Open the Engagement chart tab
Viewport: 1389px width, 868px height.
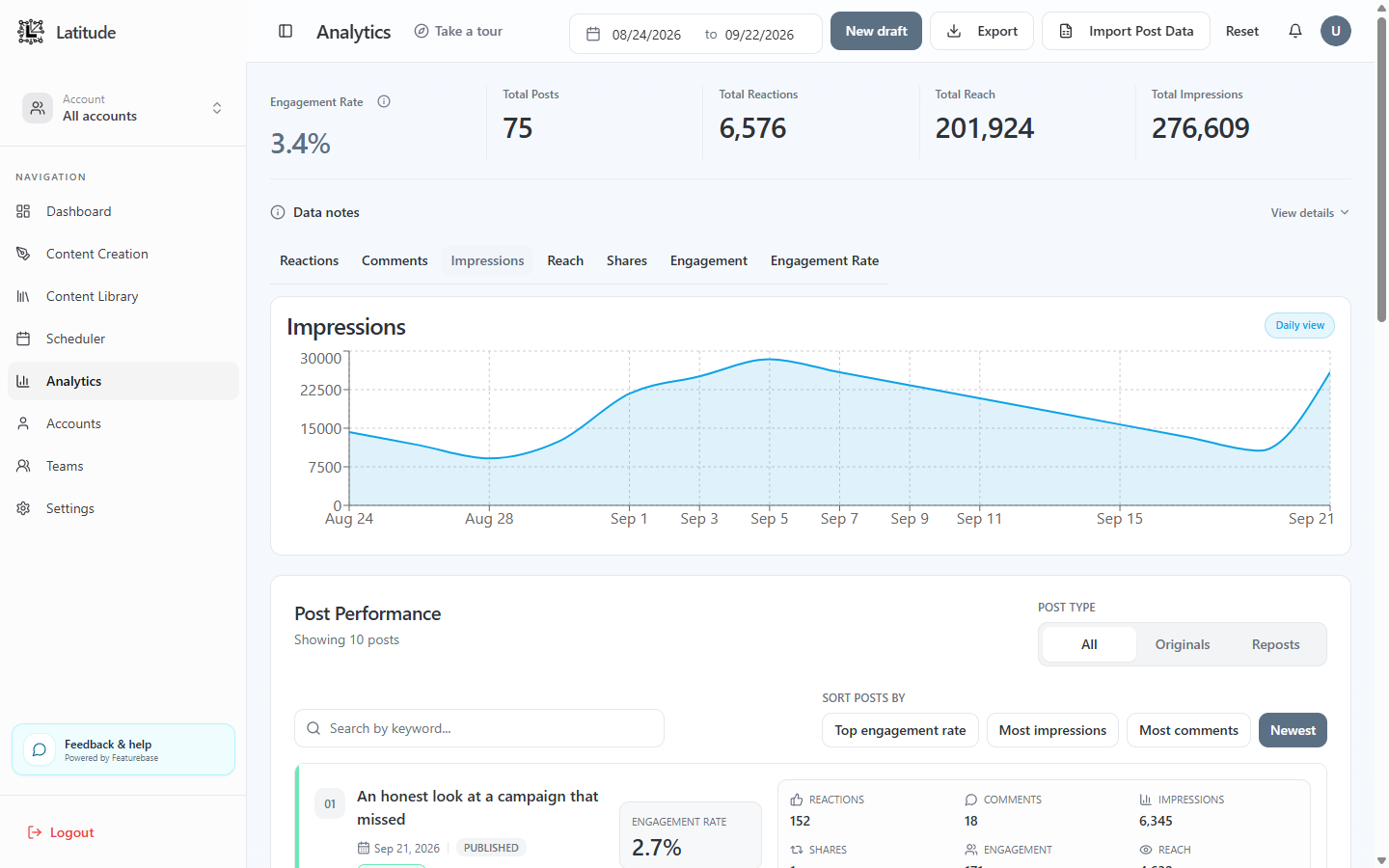[709, 260]
